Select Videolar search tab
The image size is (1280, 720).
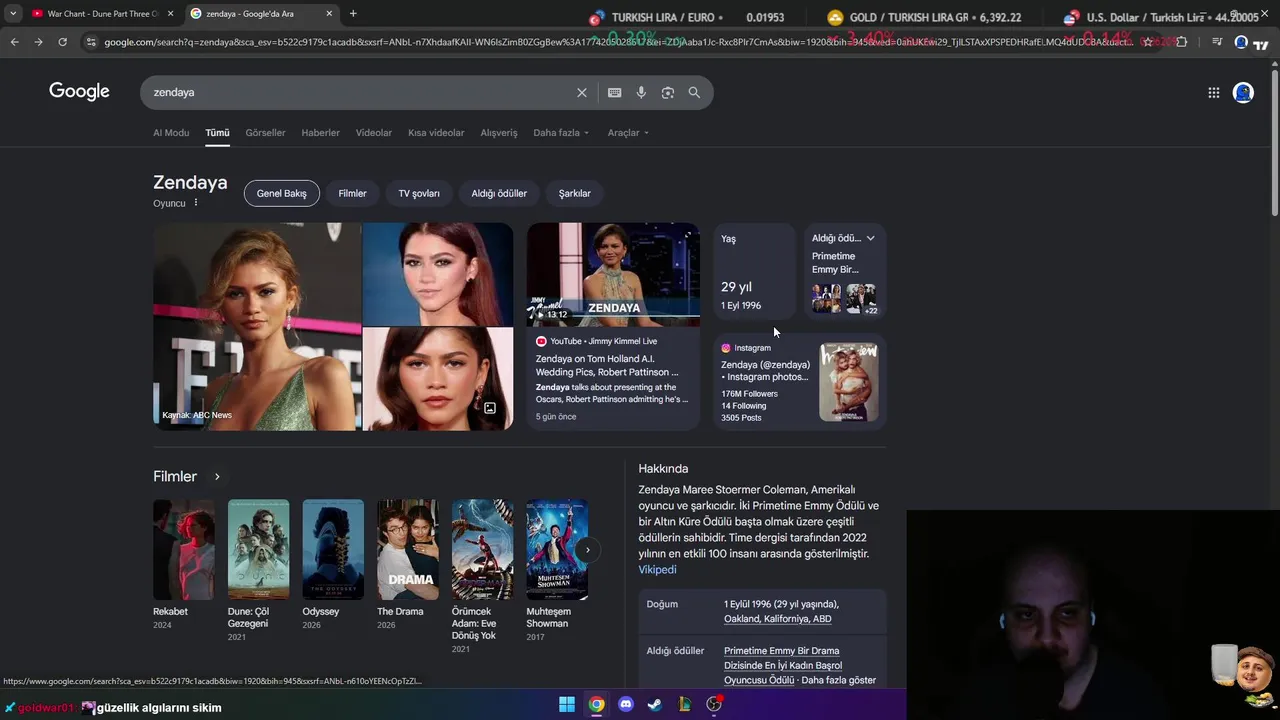pos(374,133)
